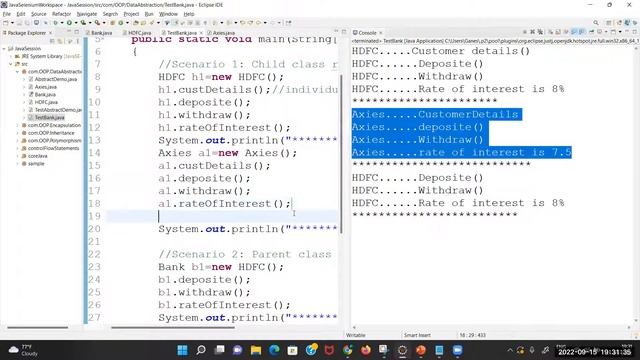640x360 pixels.
Task: Minimize the Package Explorer view
Action: (69, 32)
